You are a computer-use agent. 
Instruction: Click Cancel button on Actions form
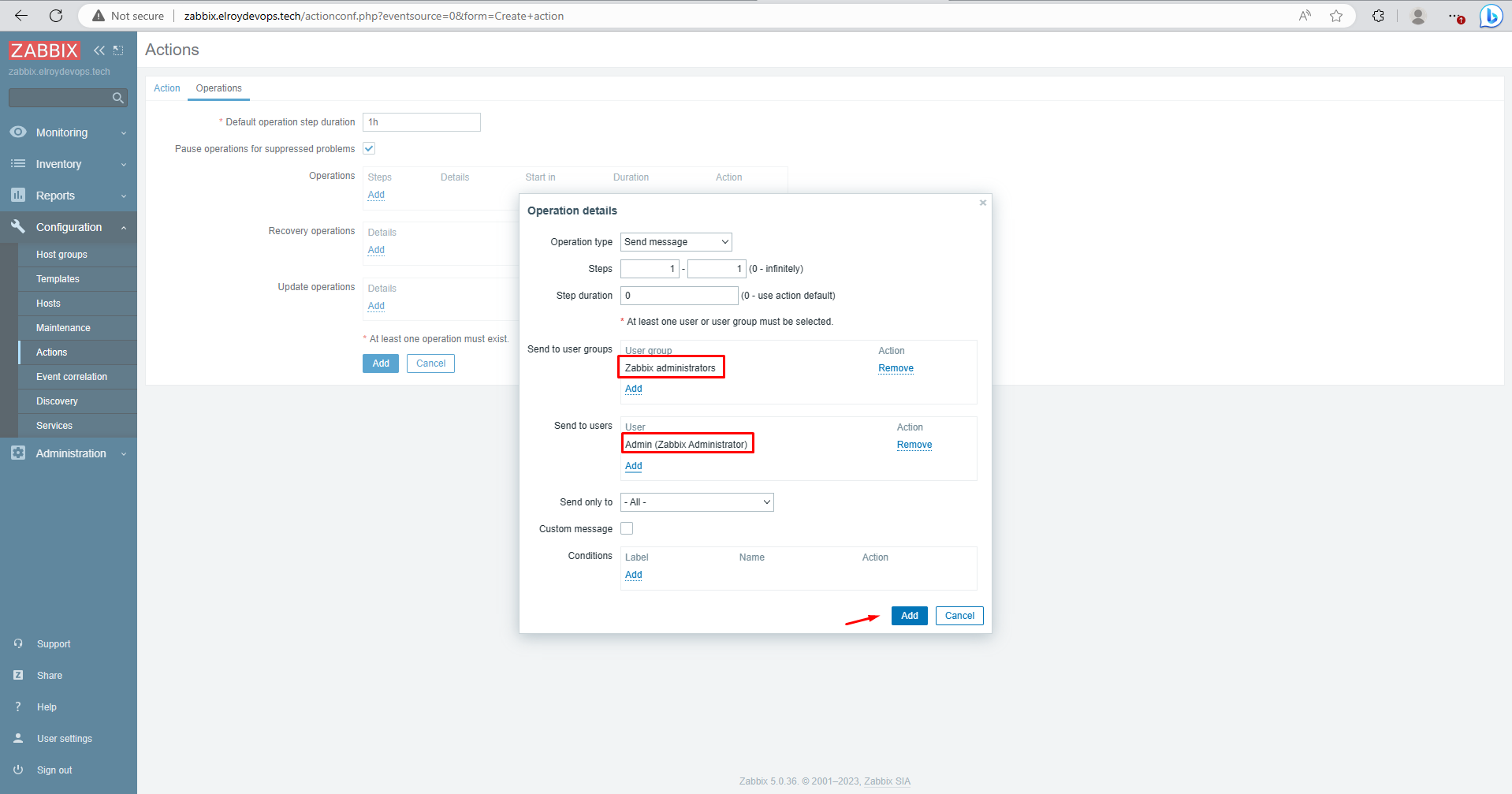430,363
